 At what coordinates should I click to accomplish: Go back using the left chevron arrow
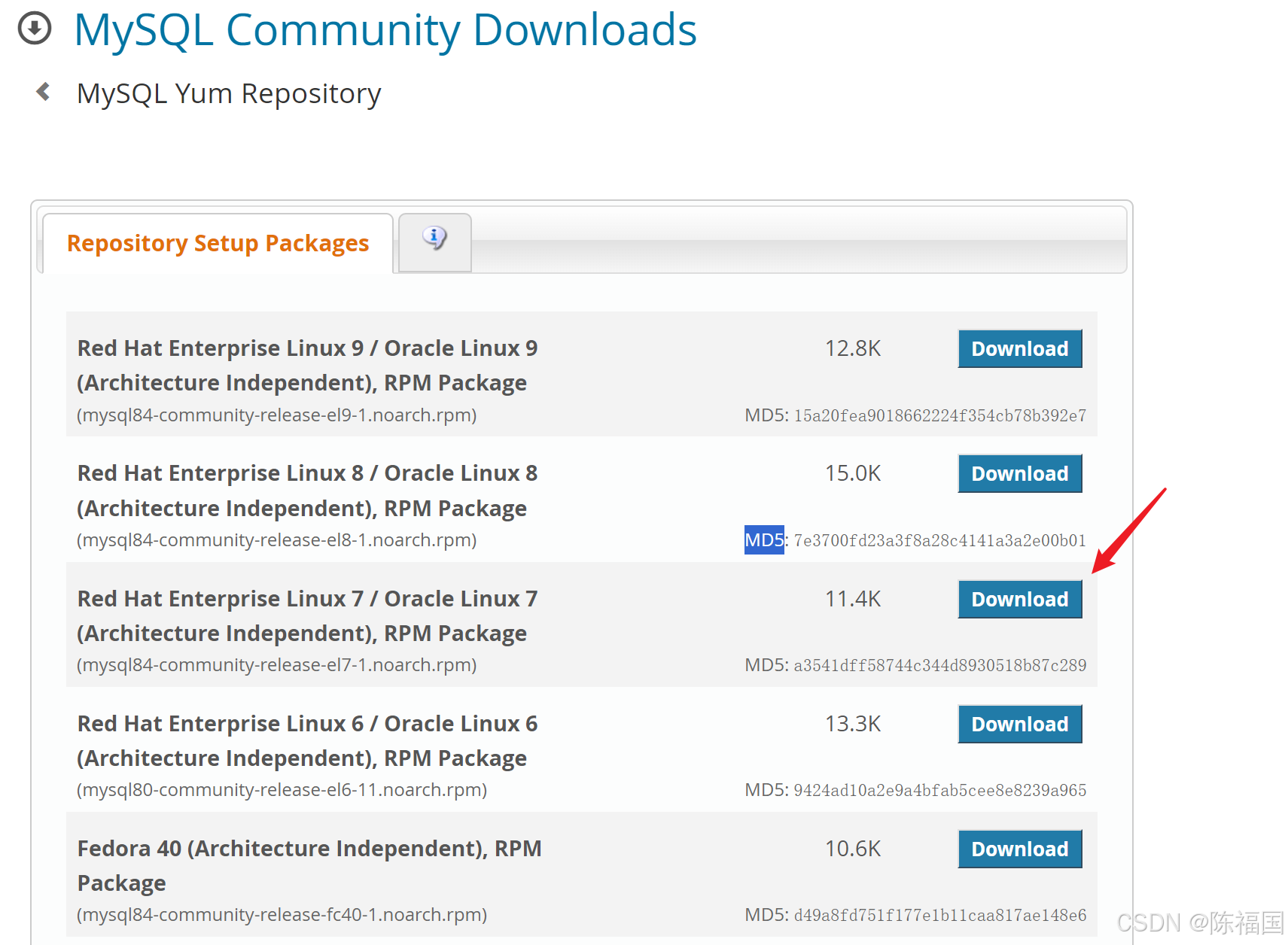tap(44, 92)
